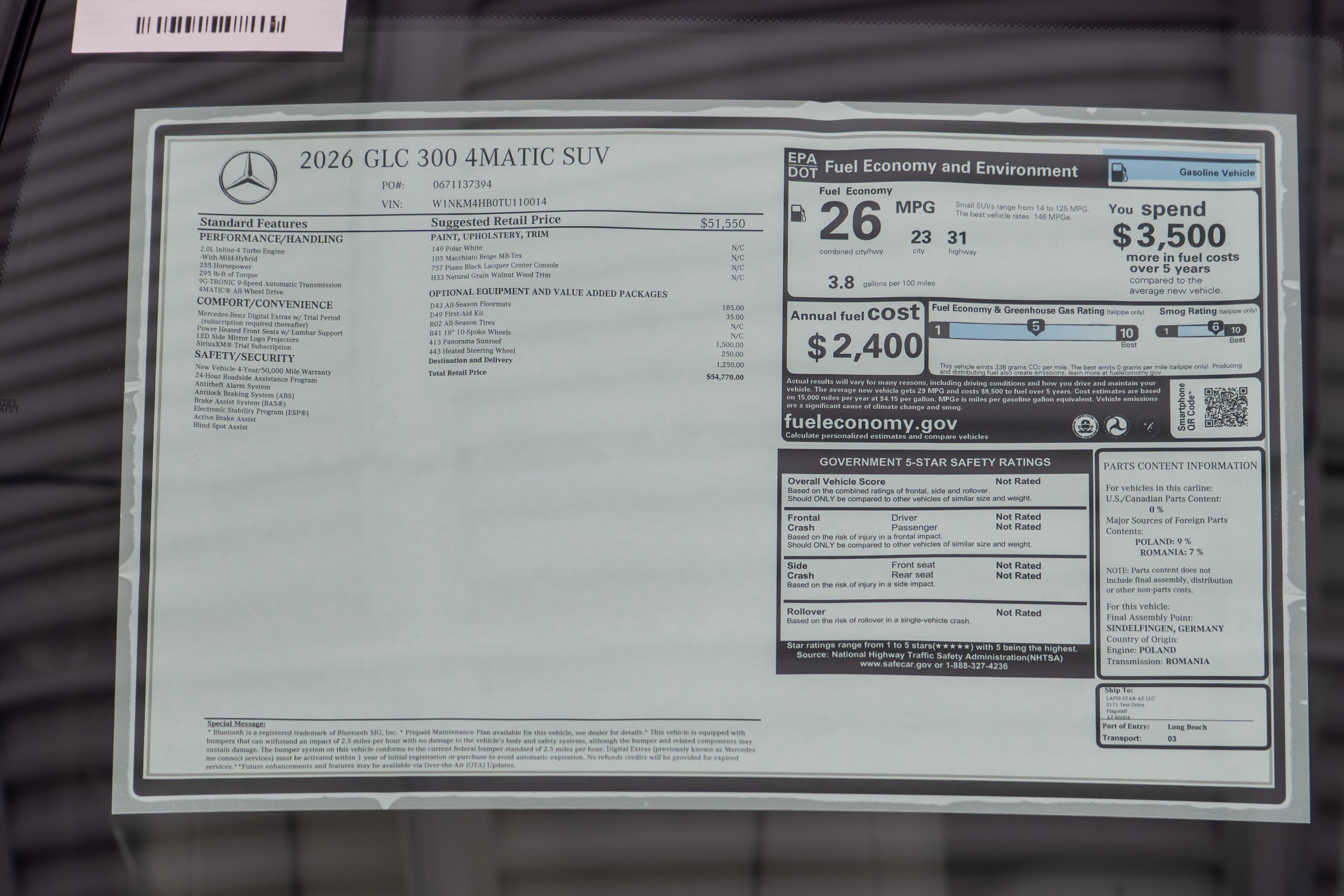Click the 2.0L Inline-4 Turbo Engine line
This screenshot has width=1344, height=896.
pyautogui.click(x=242, y=250)
